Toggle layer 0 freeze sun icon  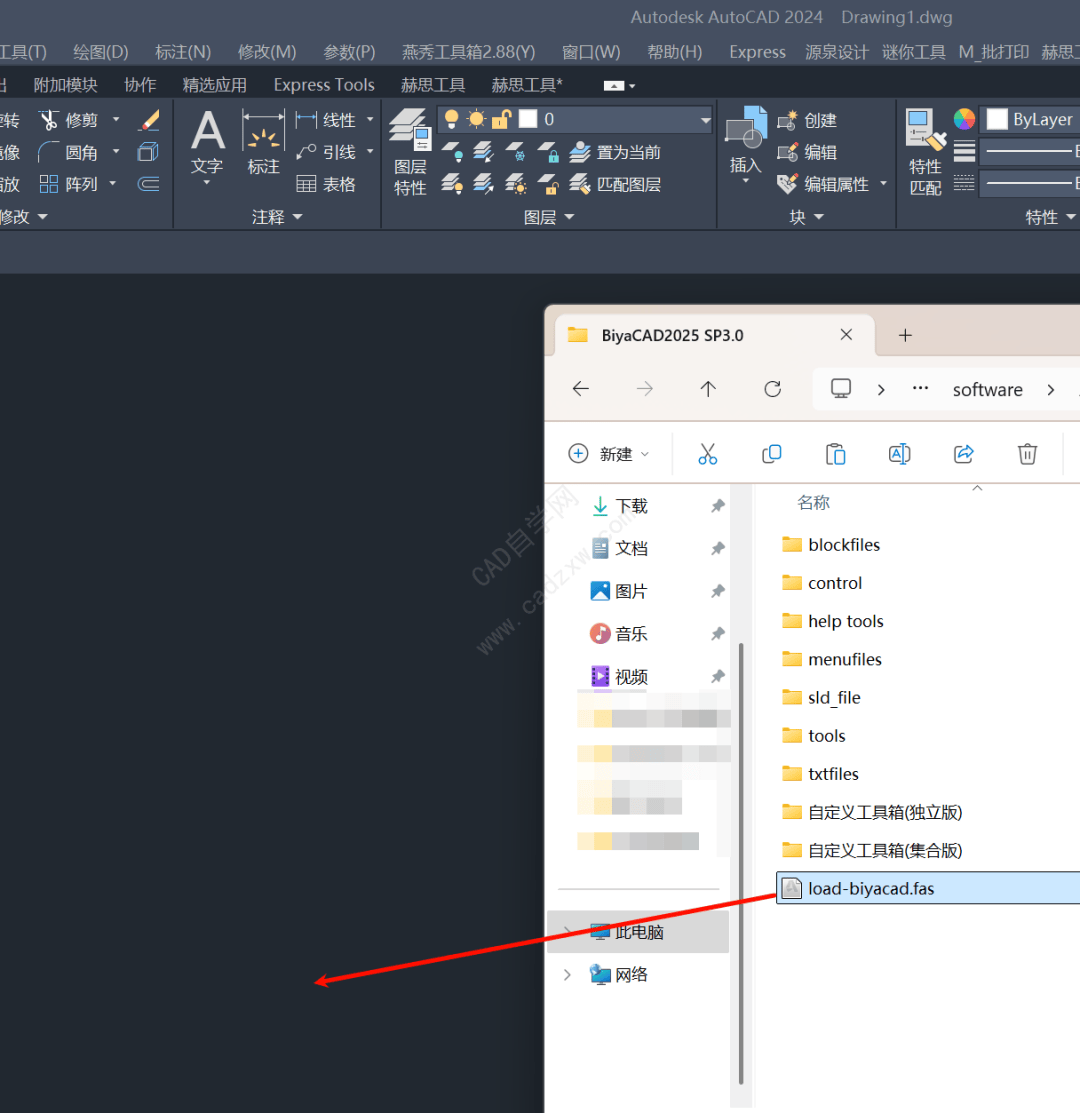pyautogui.click(x=476, y=119)
